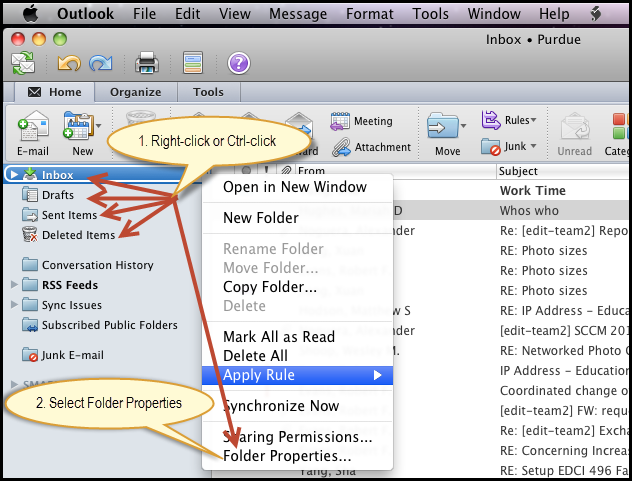The height and width of the screenshot is (481, 632).
Task: Open the Apple menu
Action: pyautogui.click(x=30, y=14)
